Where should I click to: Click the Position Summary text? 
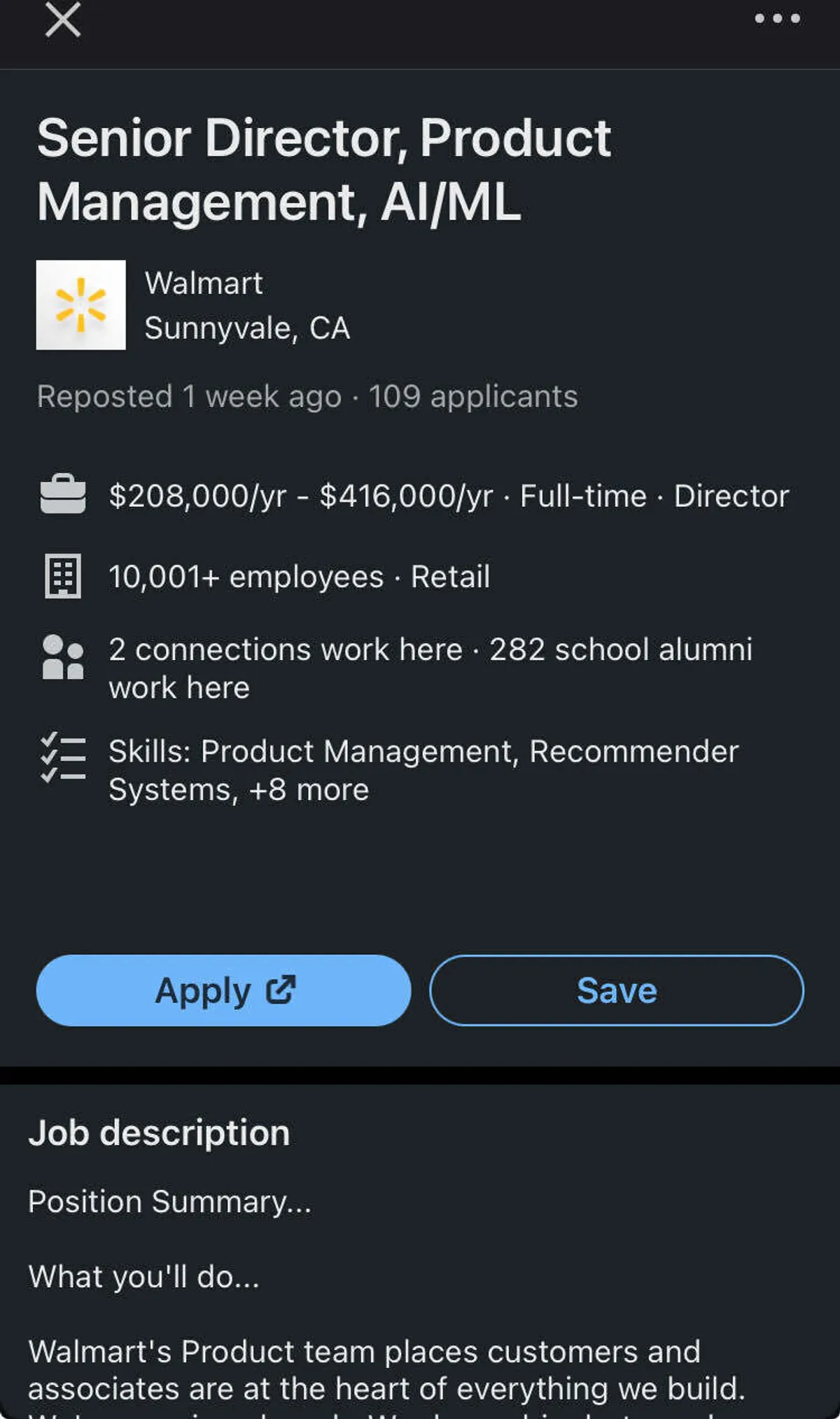169,1202
